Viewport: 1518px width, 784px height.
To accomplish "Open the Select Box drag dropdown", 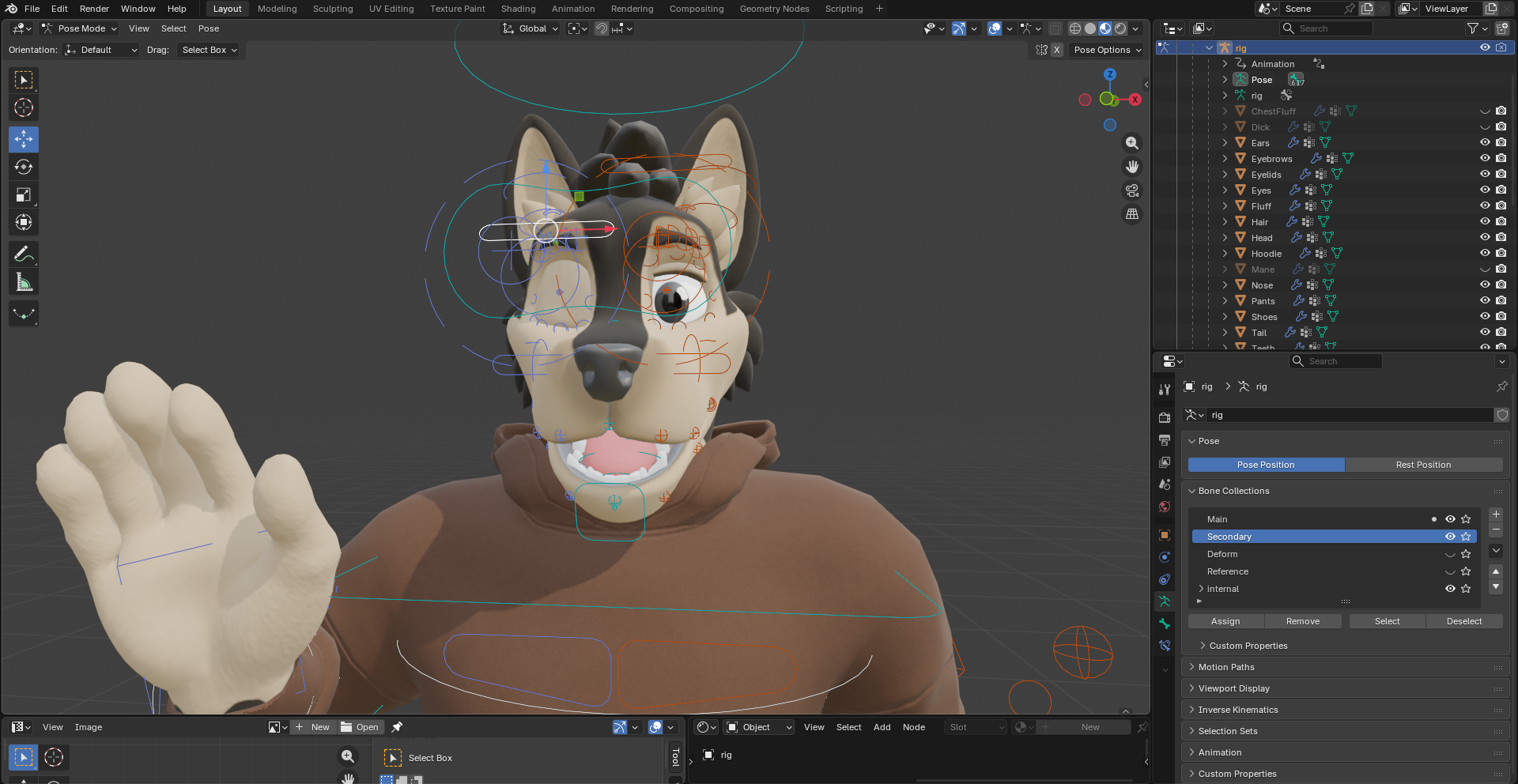I will click(209, 50).
